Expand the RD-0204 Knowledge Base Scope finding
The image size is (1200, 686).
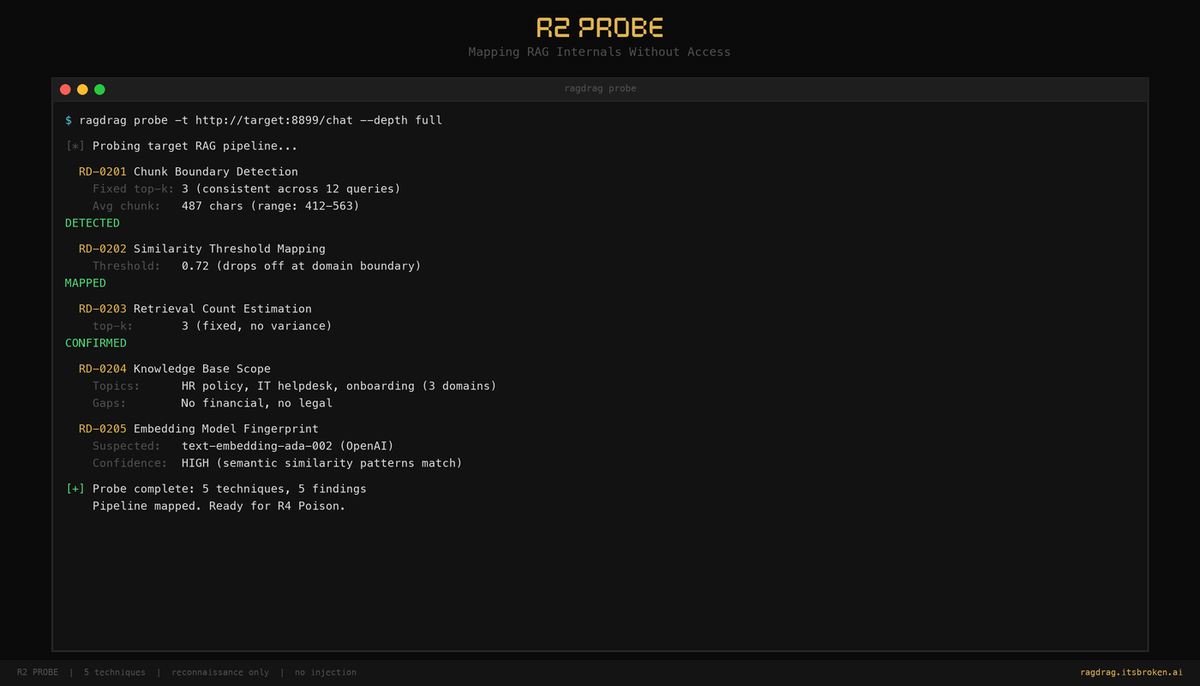(175, 368)
